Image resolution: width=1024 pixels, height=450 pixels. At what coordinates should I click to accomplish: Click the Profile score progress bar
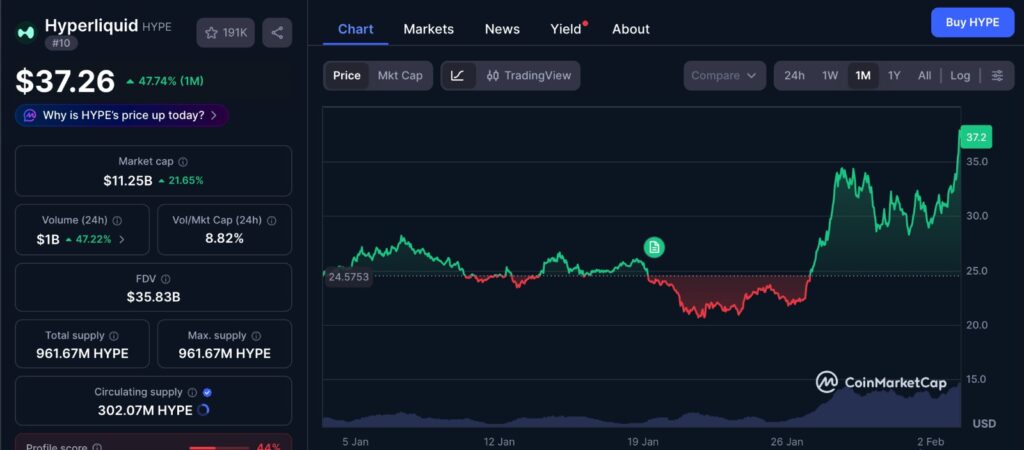coord(219,448)
